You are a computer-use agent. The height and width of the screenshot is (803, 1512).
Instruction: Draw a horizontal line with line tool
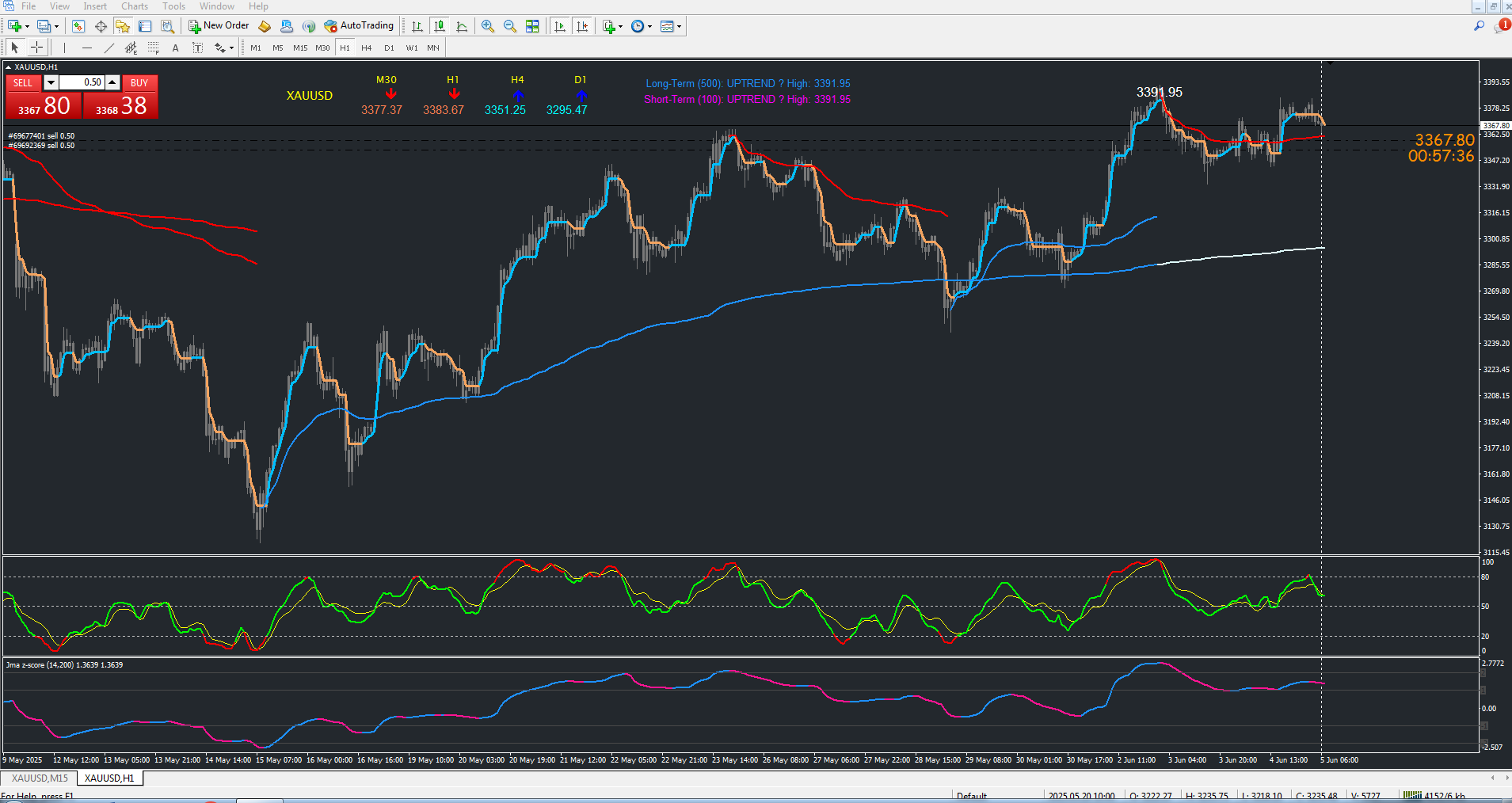pos(87,48)
